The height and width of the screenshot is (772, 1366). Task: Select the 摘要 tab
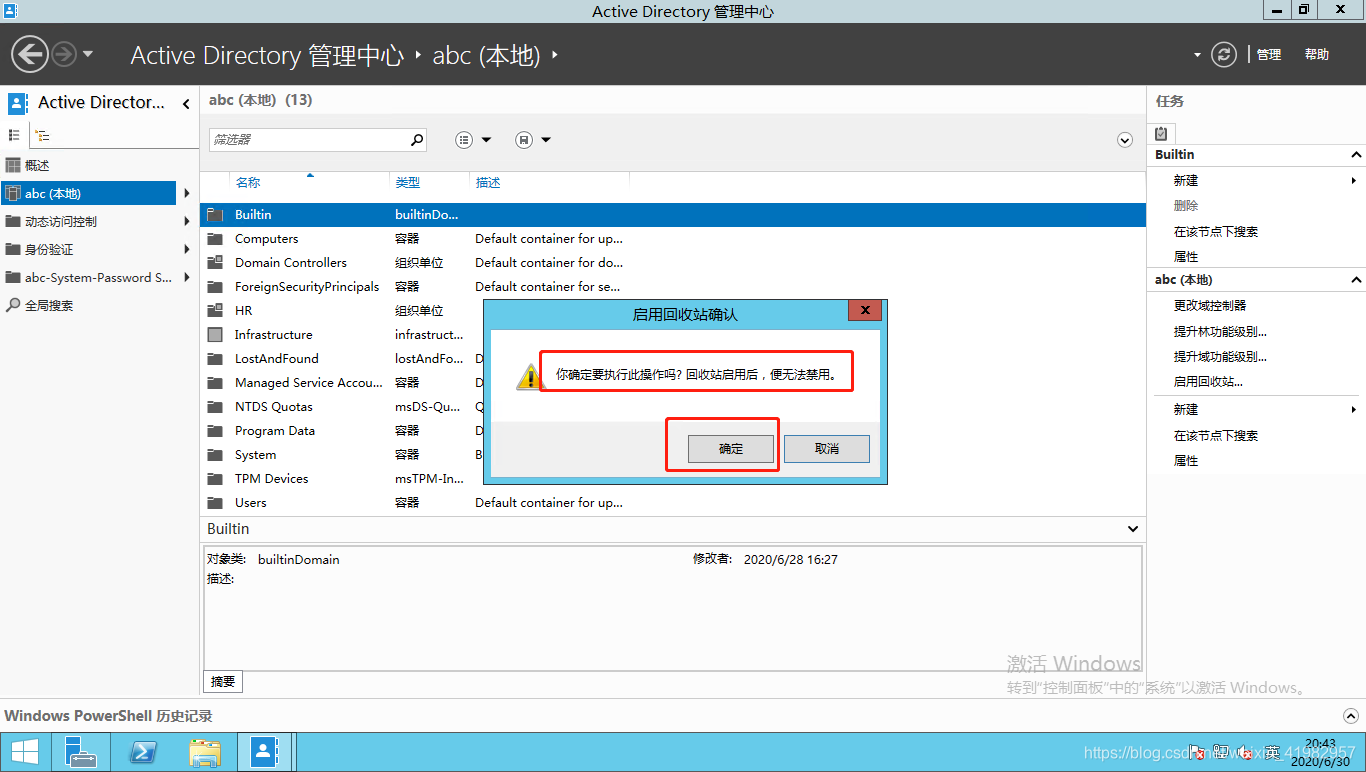[223, 682]
